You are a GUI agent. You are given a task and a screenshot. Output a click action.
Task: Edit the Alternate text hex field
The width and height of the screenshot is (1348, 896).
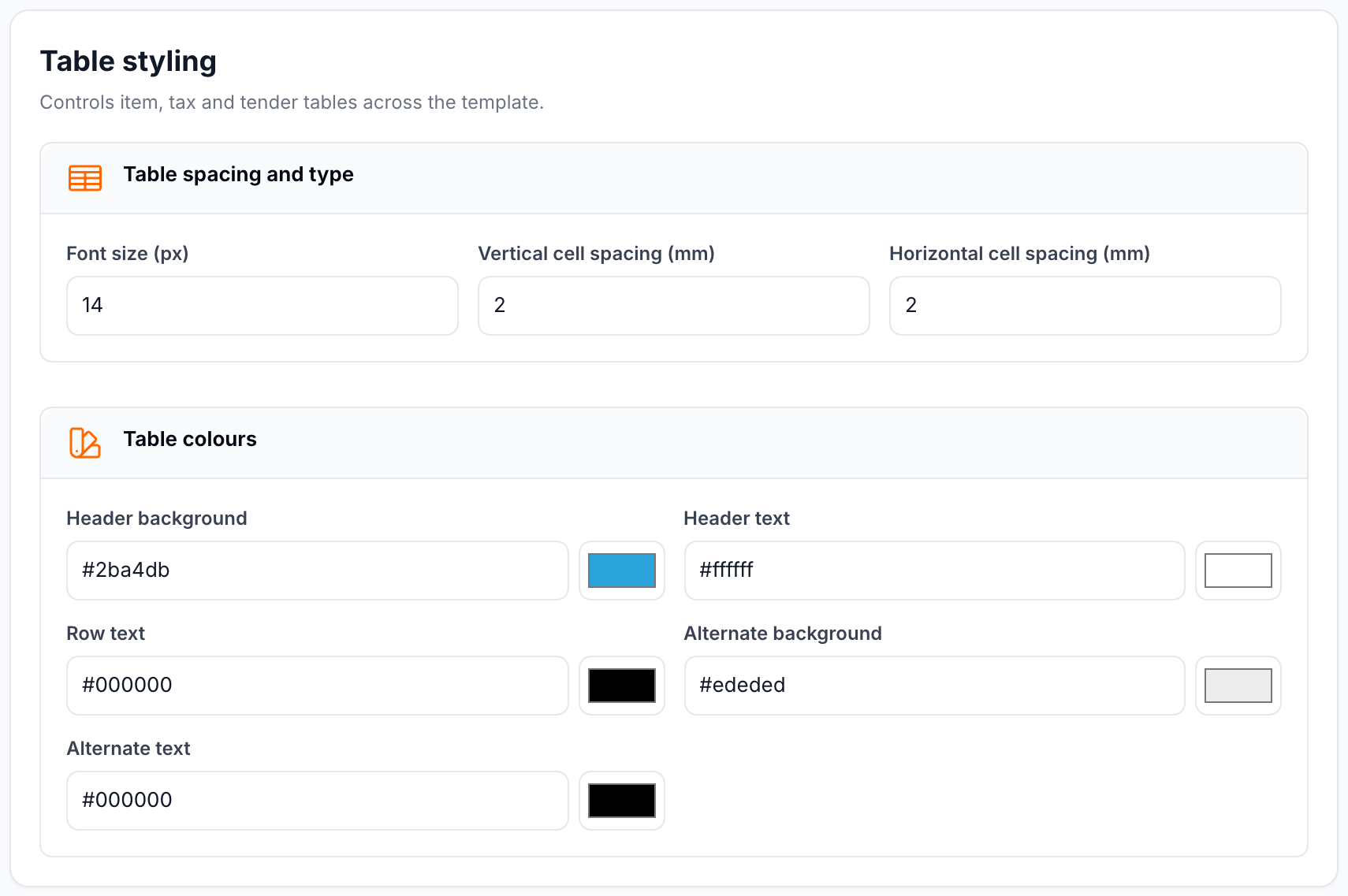[318, 801]
